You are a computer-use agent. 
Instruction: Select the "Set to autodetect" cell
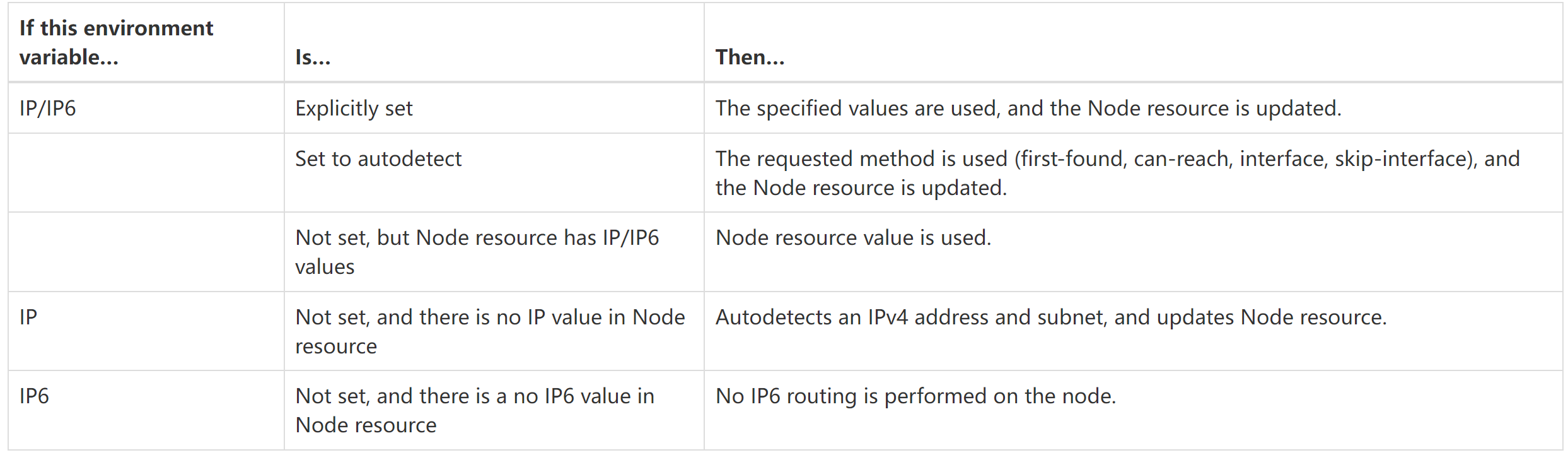378,159
